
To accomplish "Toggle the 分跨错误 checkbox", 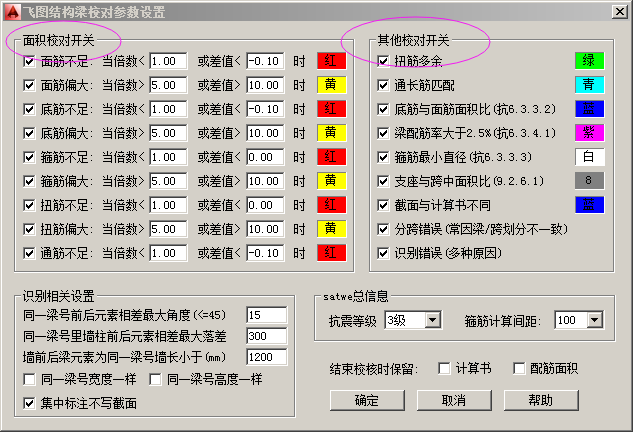I will coord(383,229).
